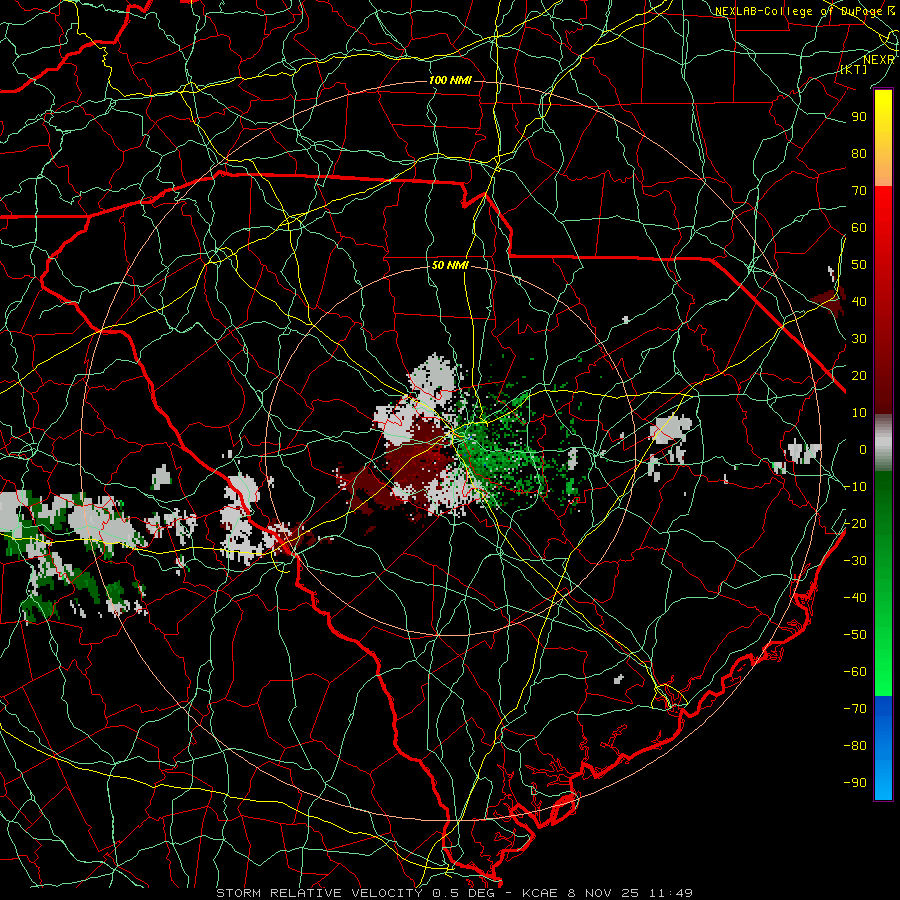Select the -30 scale value
900x900 pixels.
point(855,561)
